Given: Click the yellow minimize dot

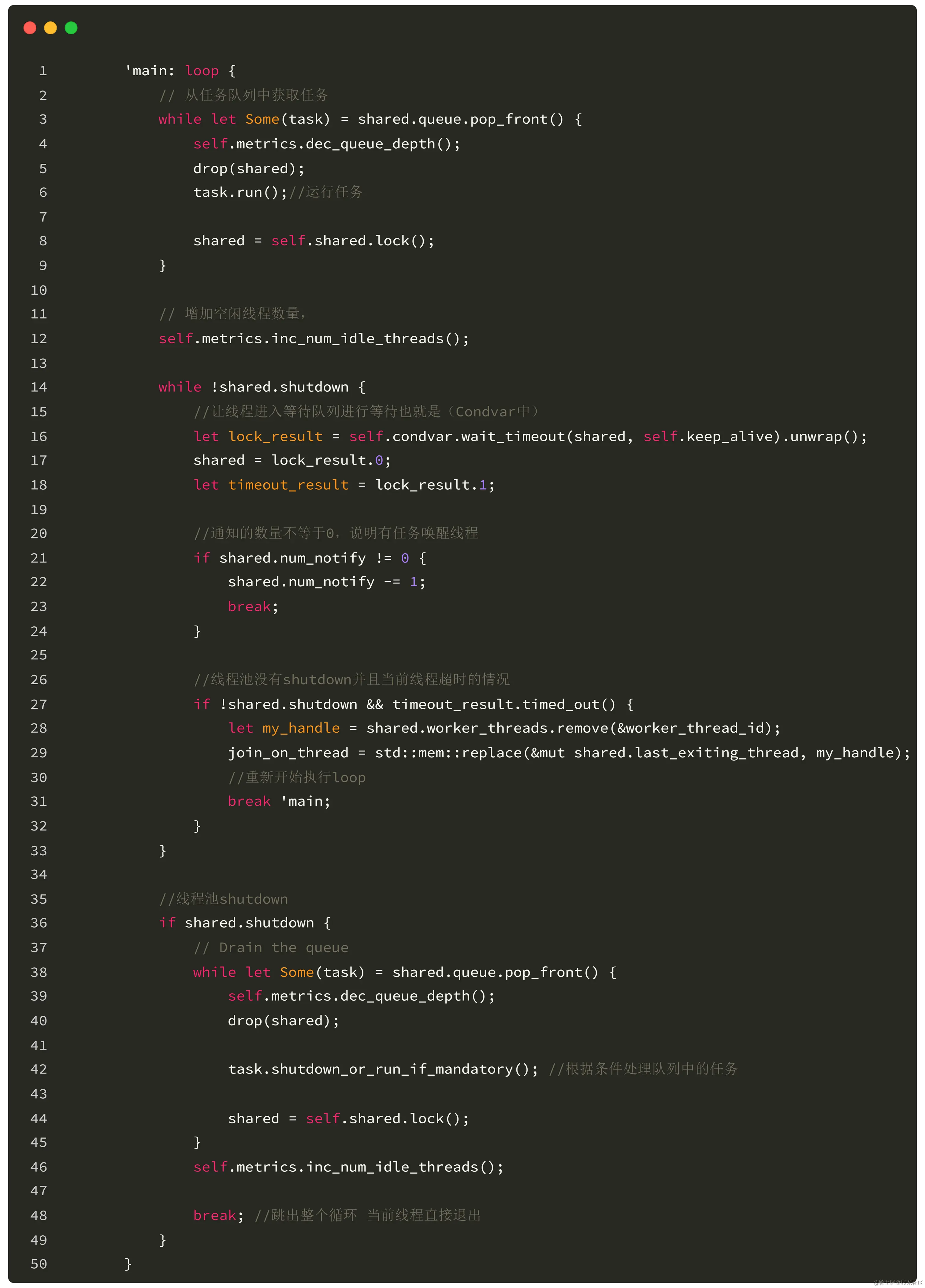Looking at the screenshot, I should pos(50,28).
